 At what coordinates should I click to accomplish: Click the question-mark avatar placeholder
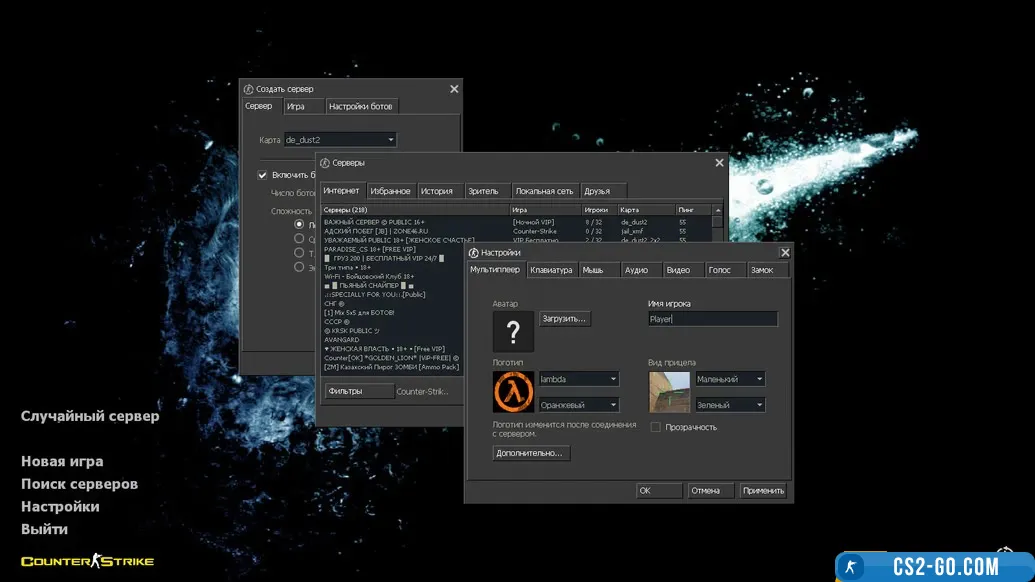click(x=513, y=331)
